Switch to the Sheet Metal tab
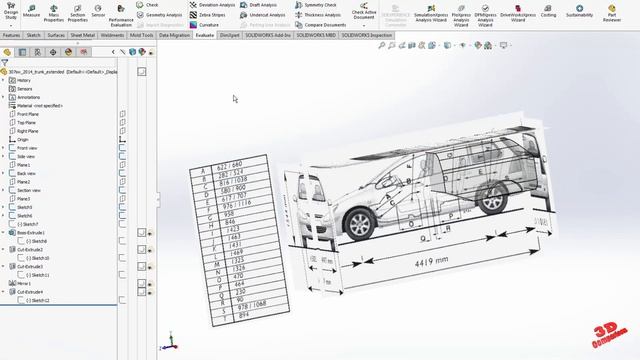 pyautogui.click(x=82, y=36)
